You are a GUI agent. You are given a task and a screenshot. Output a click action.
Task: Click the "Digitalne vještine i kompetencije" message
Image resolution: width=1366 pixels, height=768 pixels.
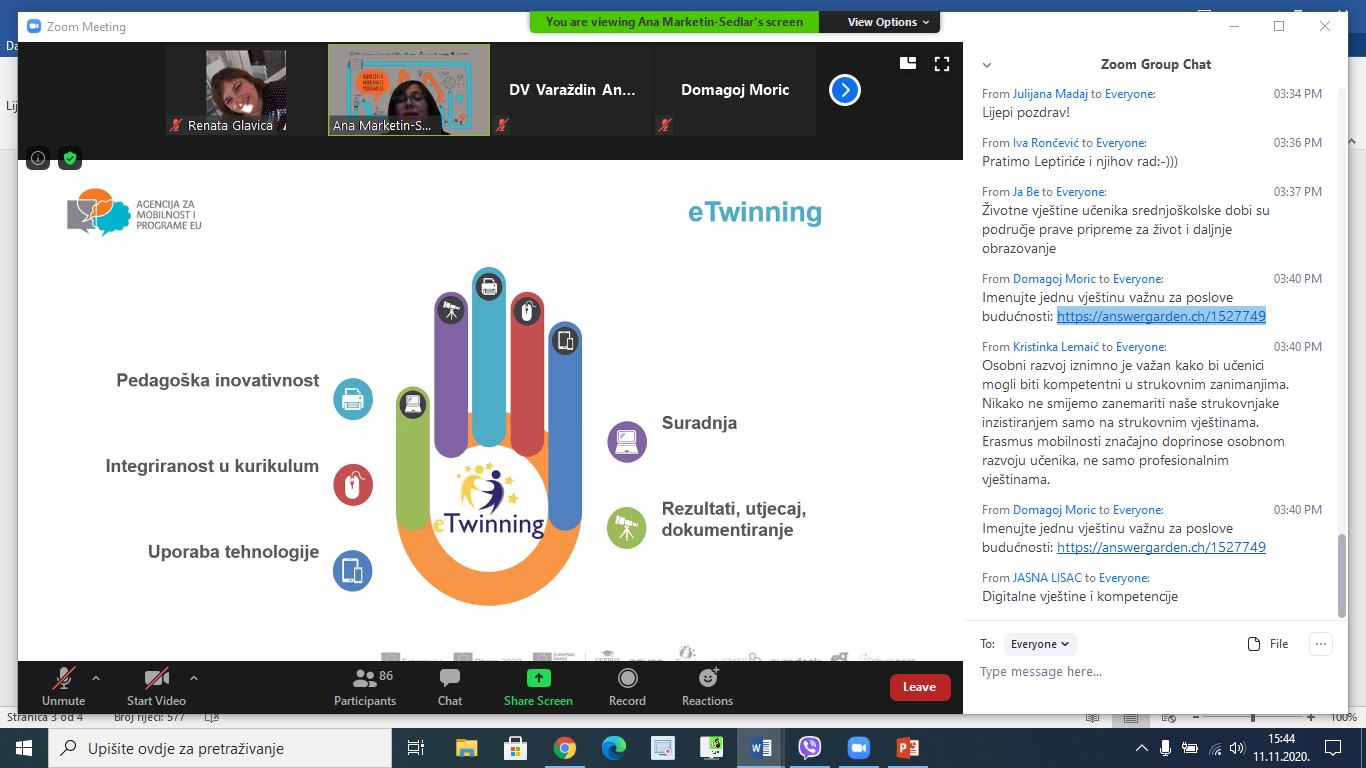click(1080, 597)
